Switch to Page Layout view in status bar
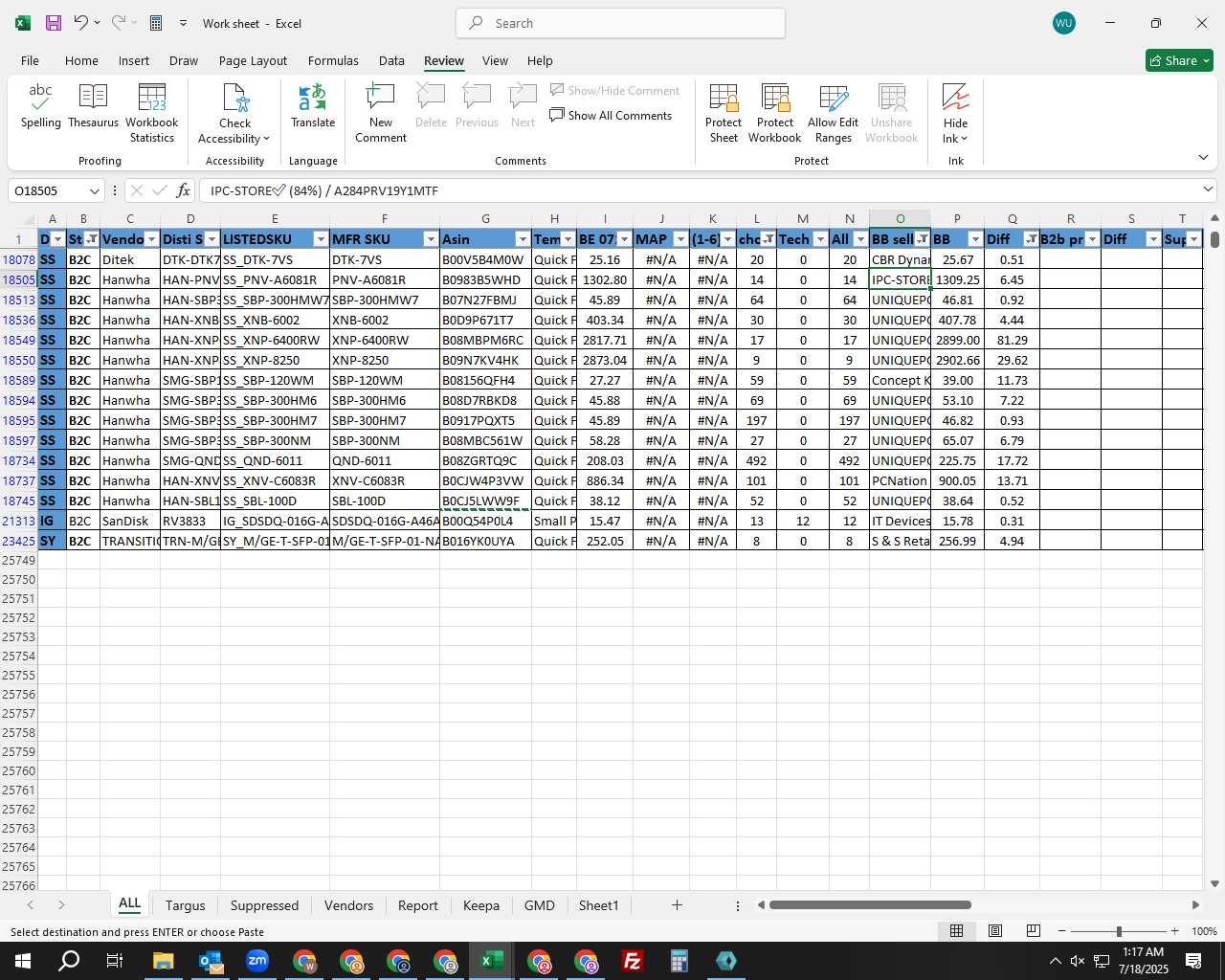The height and width of the screenshot is (980, 1225). point(994,931)
